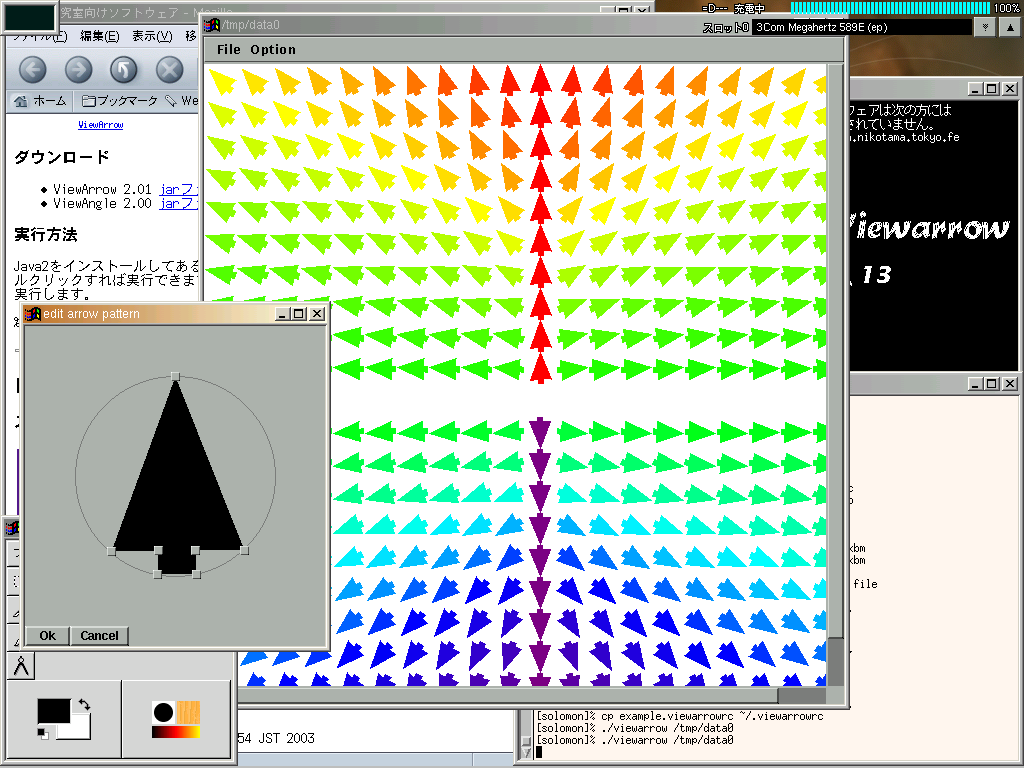Open the active gradient bar in GIMP
Viewport: 1024px width, 768px height.
click(x=176, y=732)
